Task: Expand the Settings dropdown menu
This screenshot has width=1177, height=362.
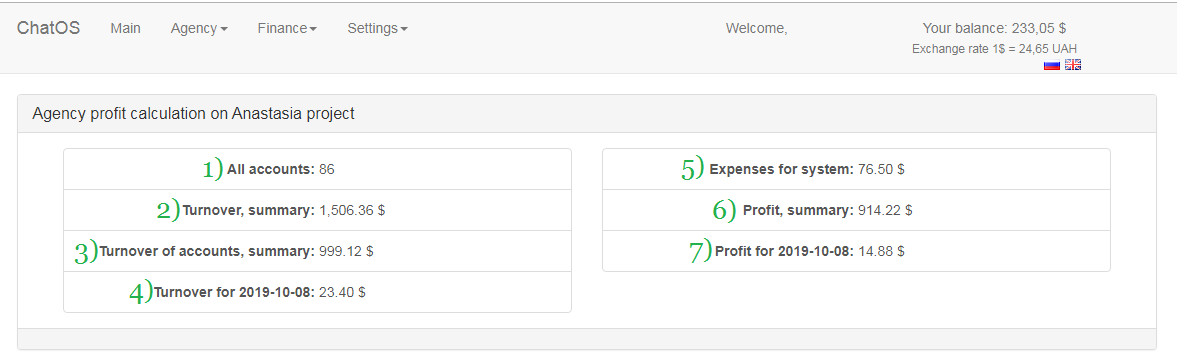Action: [x=378, y=29]
